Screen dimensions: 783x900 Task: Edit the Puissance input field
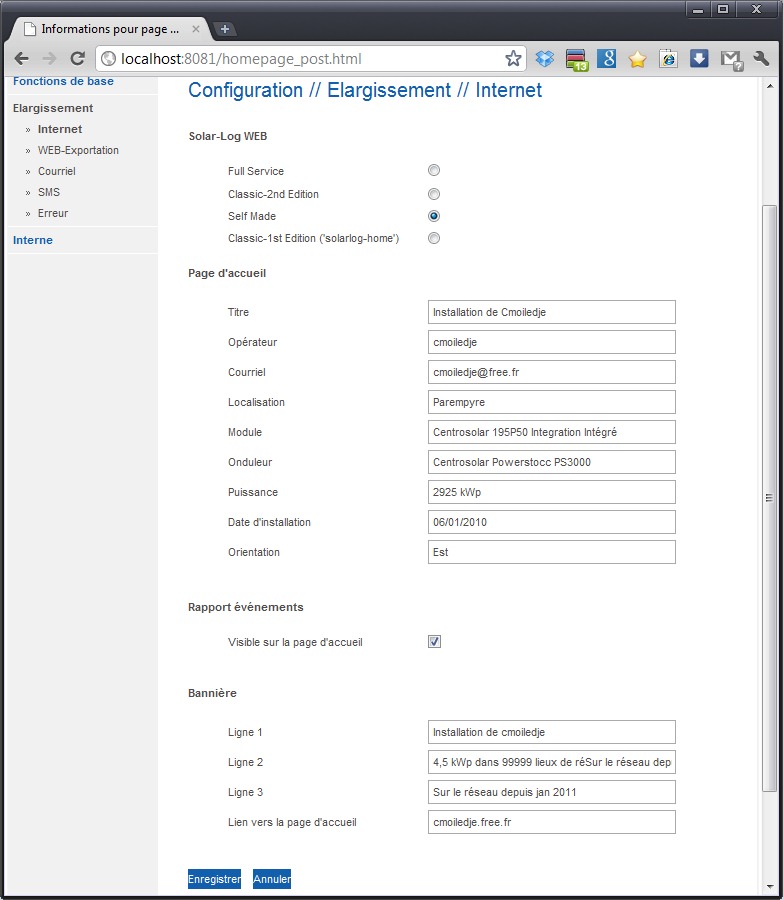click(x=552, y=492)
